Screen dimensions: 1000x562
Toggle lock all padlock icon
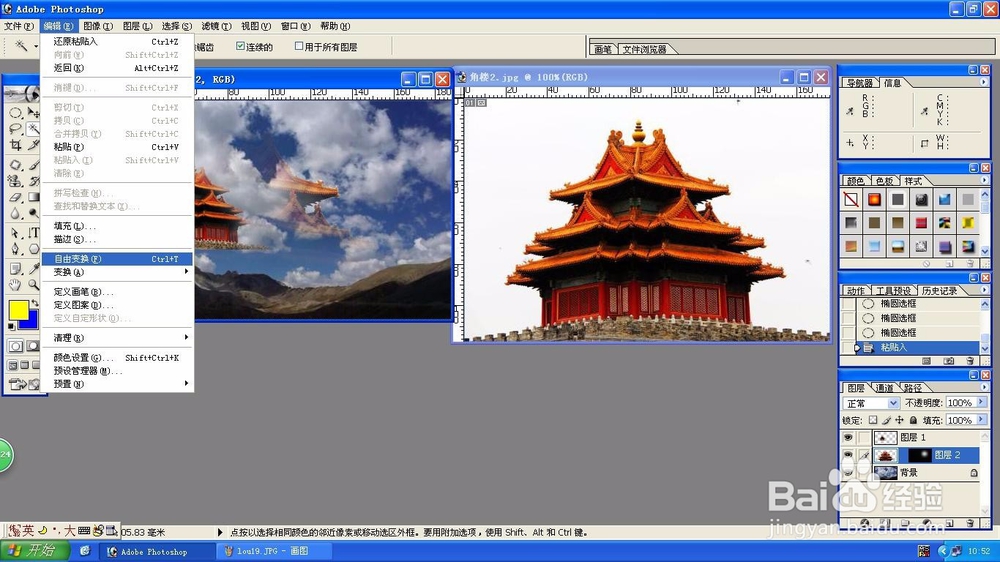tap(913, 420)
